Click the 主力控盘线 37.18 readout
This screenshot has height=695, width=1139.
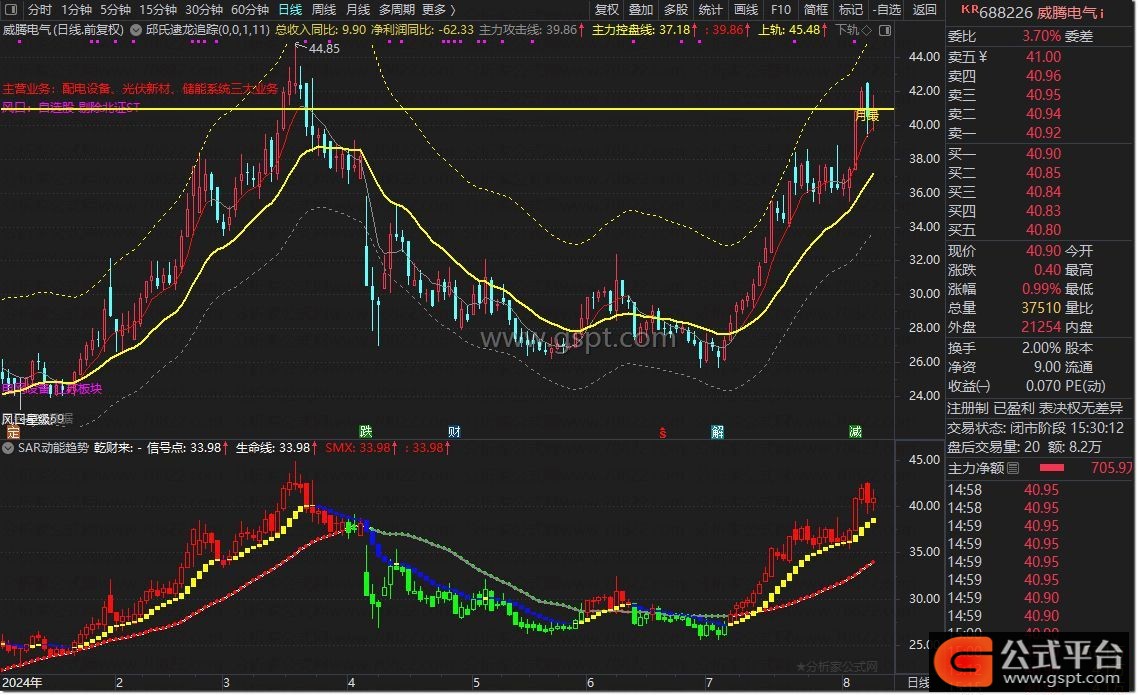645,31
